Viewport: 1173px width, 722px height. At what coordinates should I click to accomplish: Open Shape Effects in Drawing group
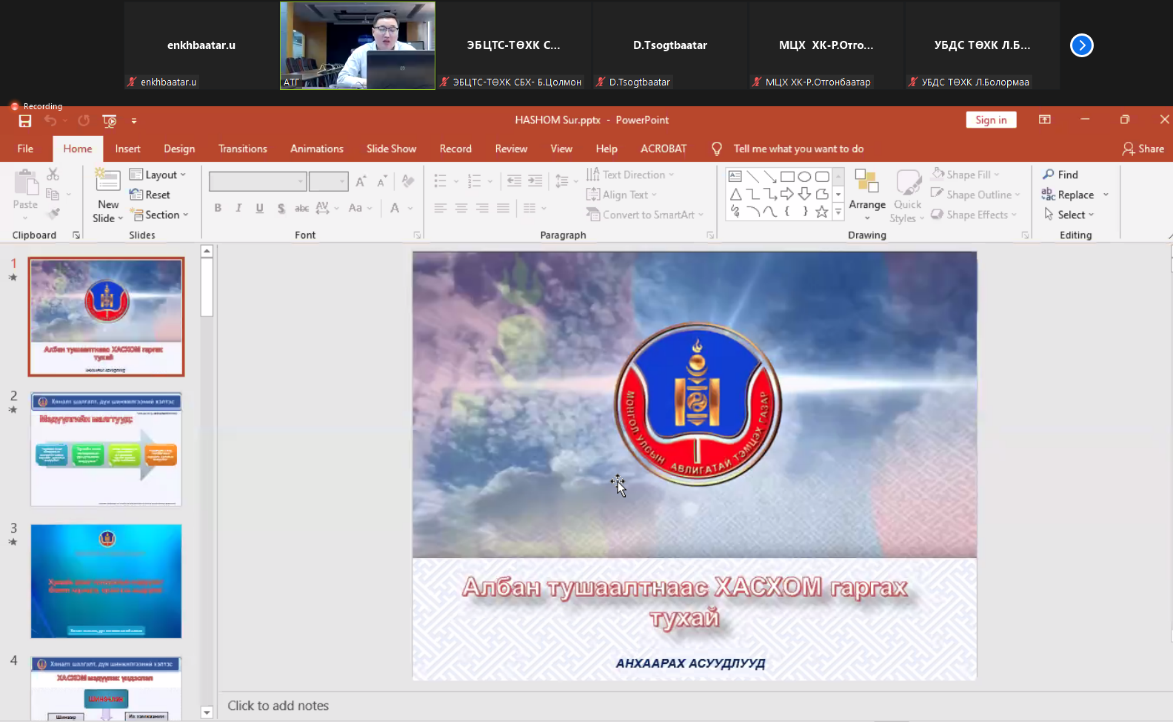(974, 215)
